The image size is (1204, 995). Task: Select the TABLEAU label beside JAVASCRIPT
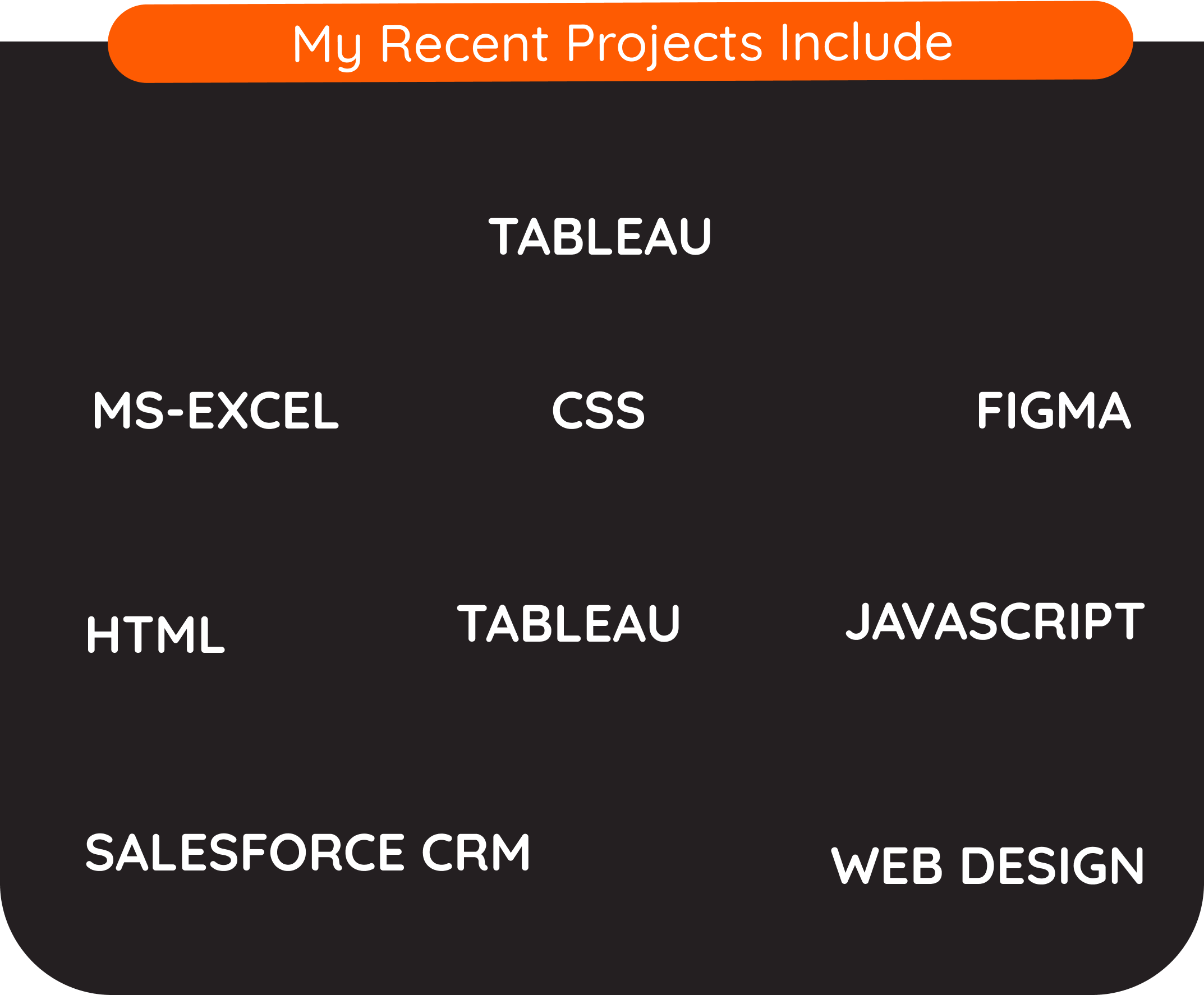click(x=568, y=624)
